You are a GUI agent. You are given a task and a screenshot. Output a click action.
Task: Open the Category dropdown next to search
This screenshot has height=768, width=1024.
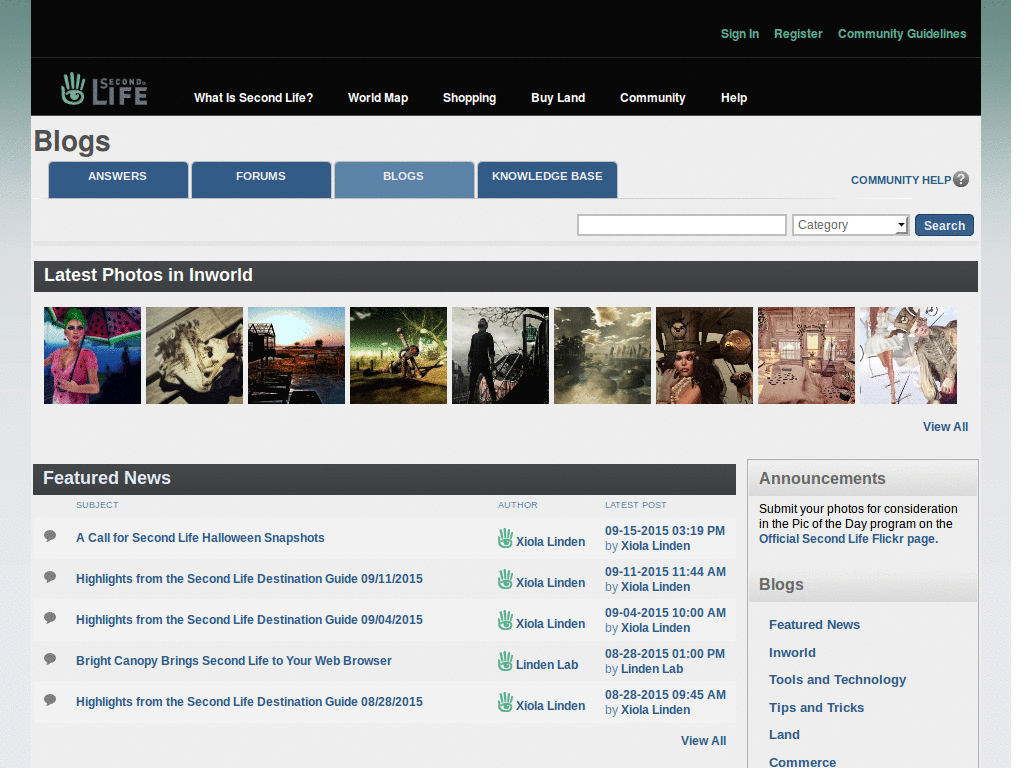[x=850, y=224]
